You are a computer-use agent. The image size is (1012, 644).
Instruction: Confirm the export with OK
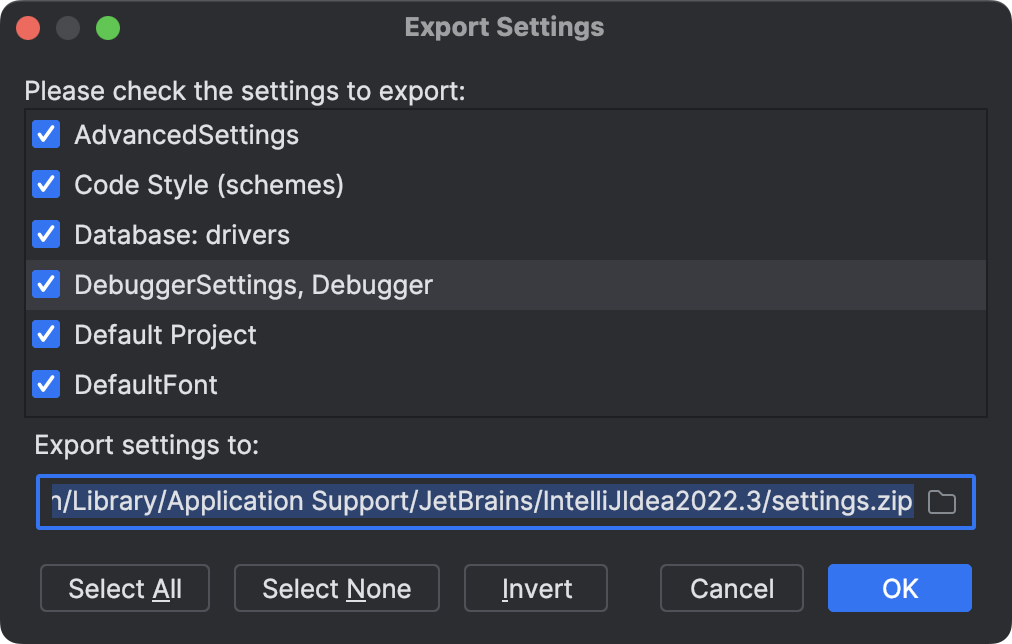899,589
